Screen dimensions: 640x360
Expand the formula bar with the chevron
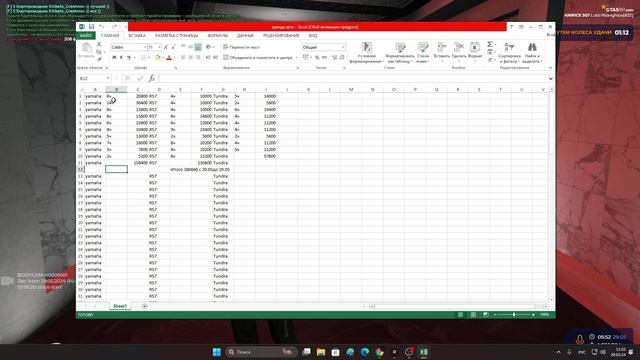coord(551,78)
